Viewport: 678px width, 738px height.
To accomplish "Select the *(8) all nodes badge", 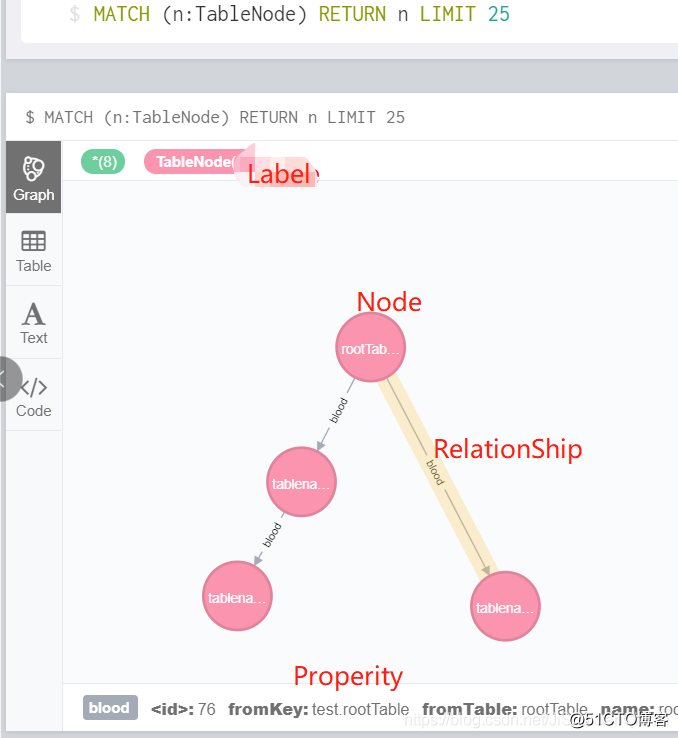I will click(x=103, y=162).
